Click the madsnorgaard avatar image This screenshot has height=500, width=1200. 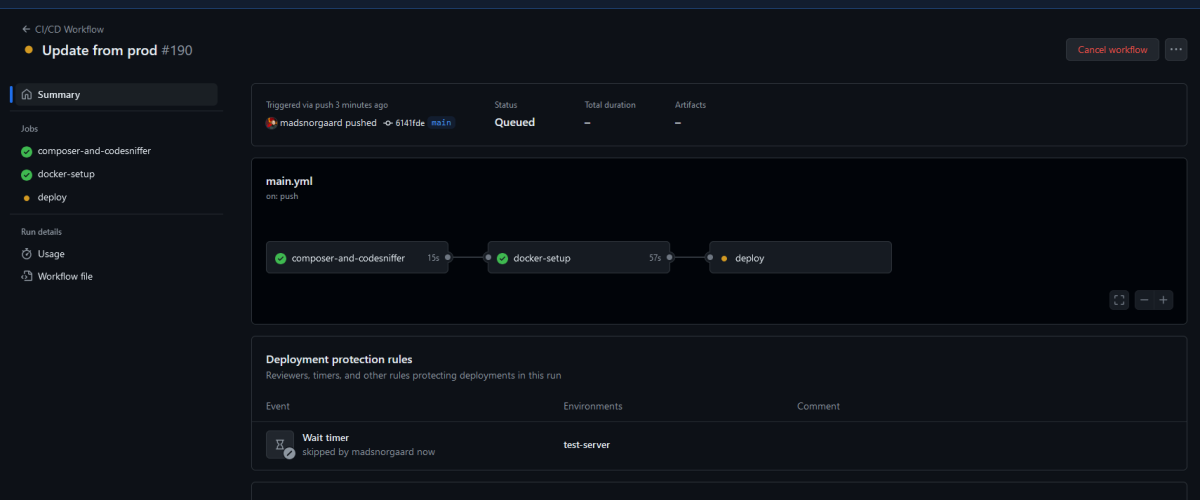click(x=271, y=123)
